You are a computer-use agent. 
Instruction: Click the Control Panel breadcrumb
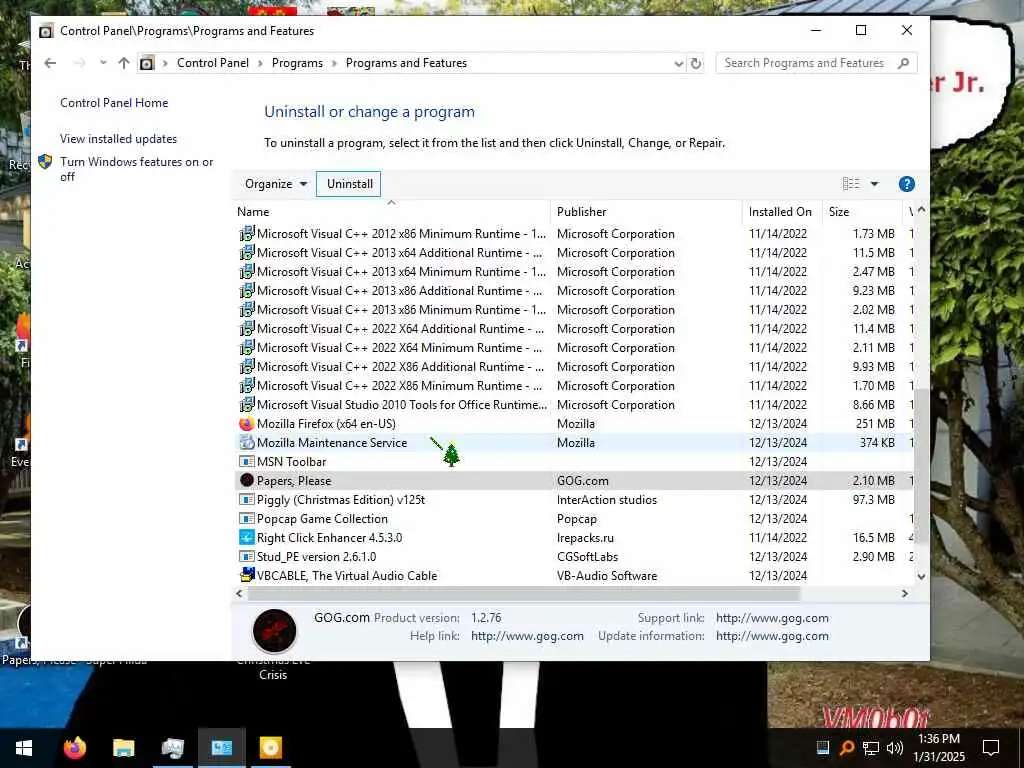pyautogui.click(x=213, y=63)
